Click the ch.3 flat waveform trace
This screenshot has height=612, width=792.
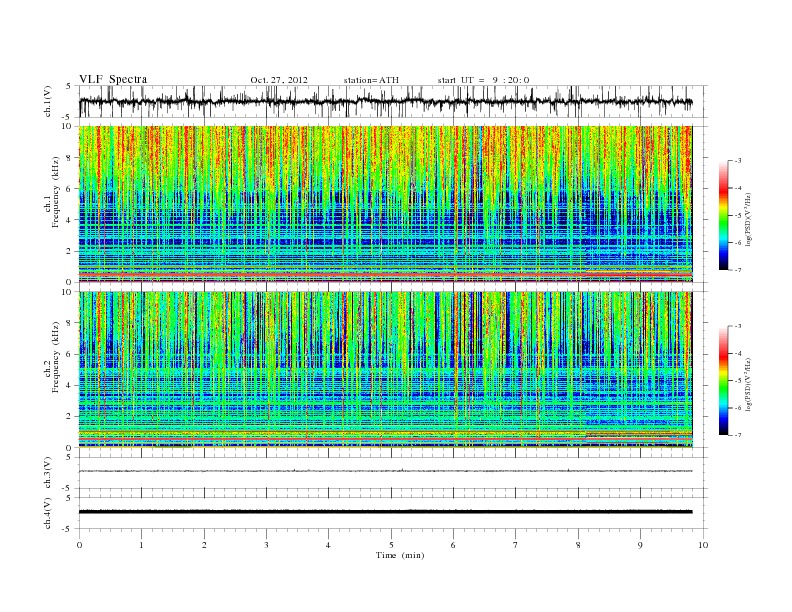tap(385, 471)
